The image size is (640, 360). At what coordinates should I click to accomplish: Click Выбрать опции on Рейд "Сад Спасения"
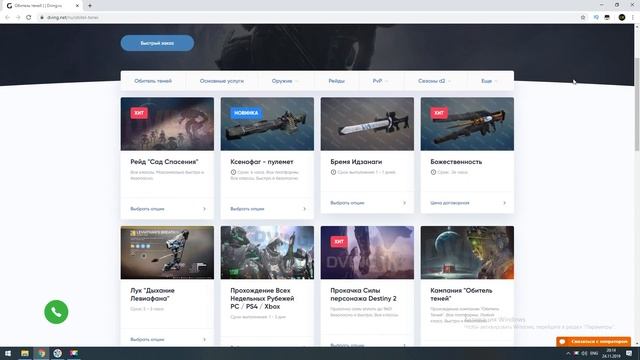(147, 209)
